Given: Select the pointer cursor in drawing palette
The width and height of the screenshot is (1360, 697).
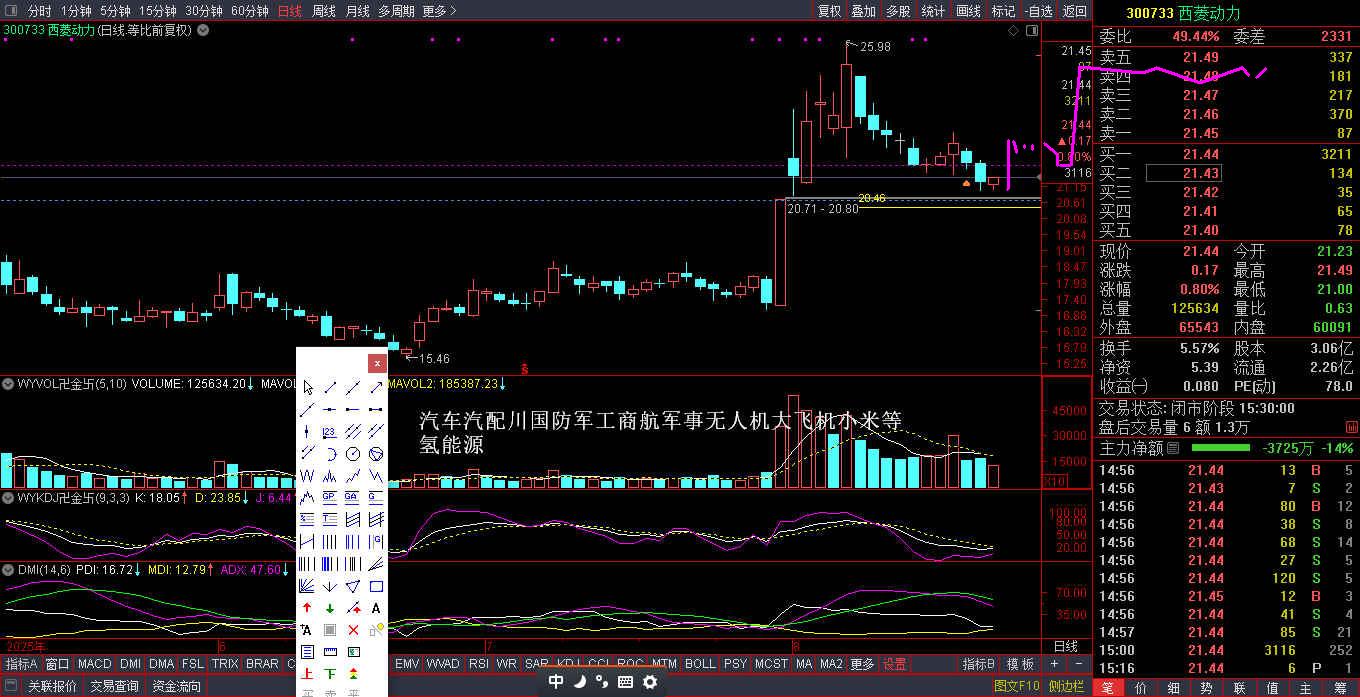Looking at the screenshot, I should click(308, 388).
